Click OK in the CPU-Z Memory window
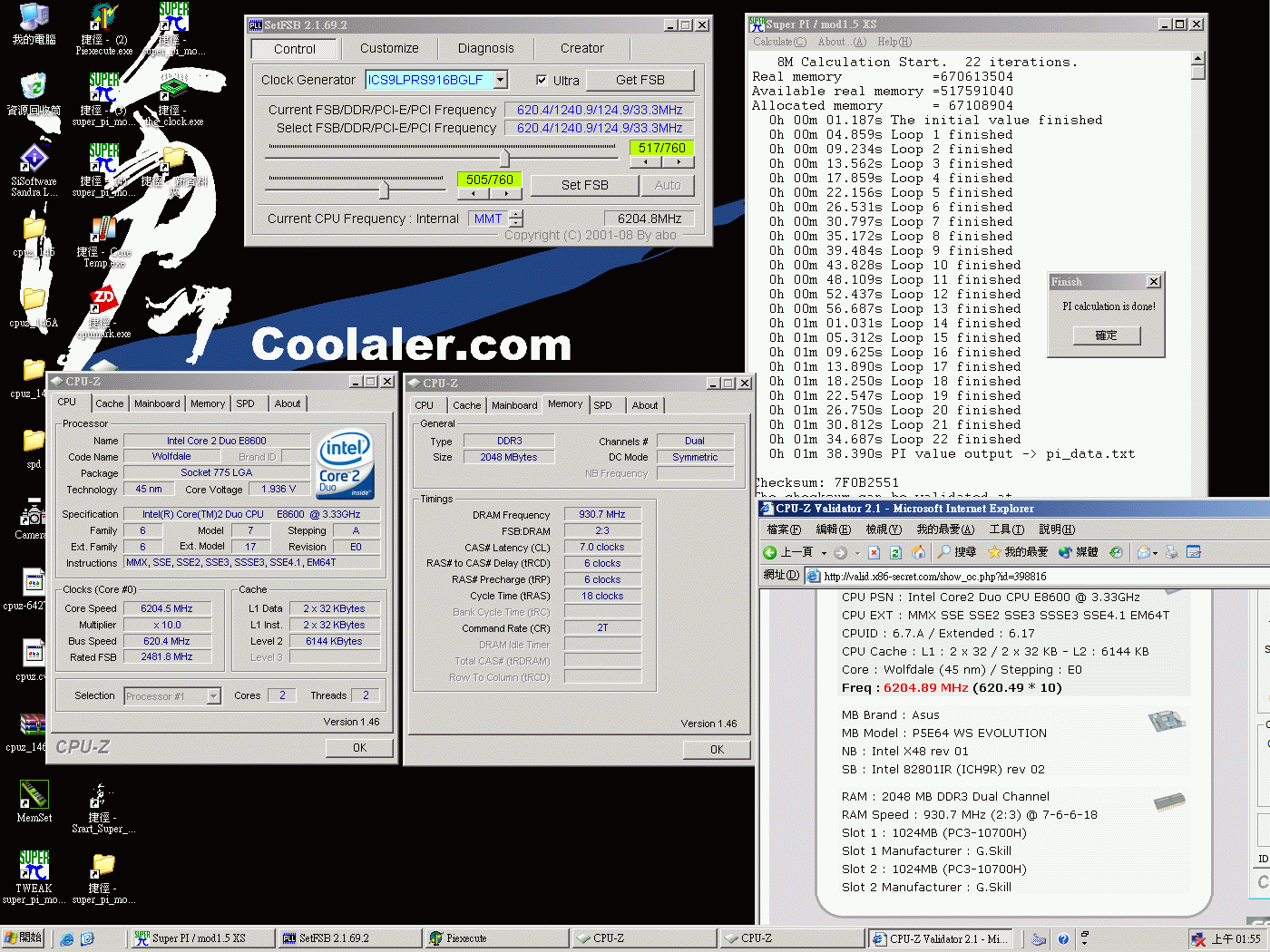Image resolution: width=1270 pixels, height=952 pixels. [x=717, y=750]
